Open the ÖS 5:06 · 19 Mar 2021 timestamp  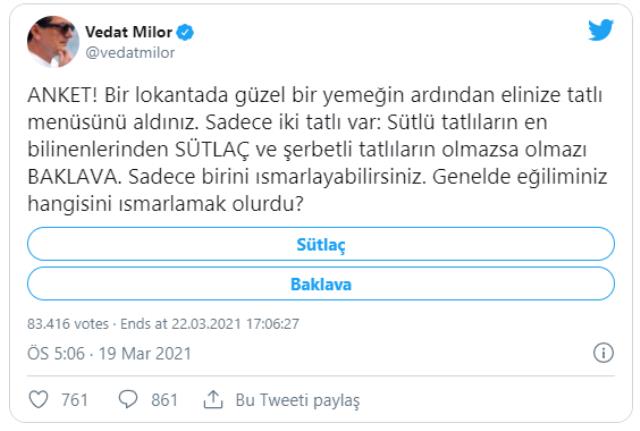[x=109, y=353]
